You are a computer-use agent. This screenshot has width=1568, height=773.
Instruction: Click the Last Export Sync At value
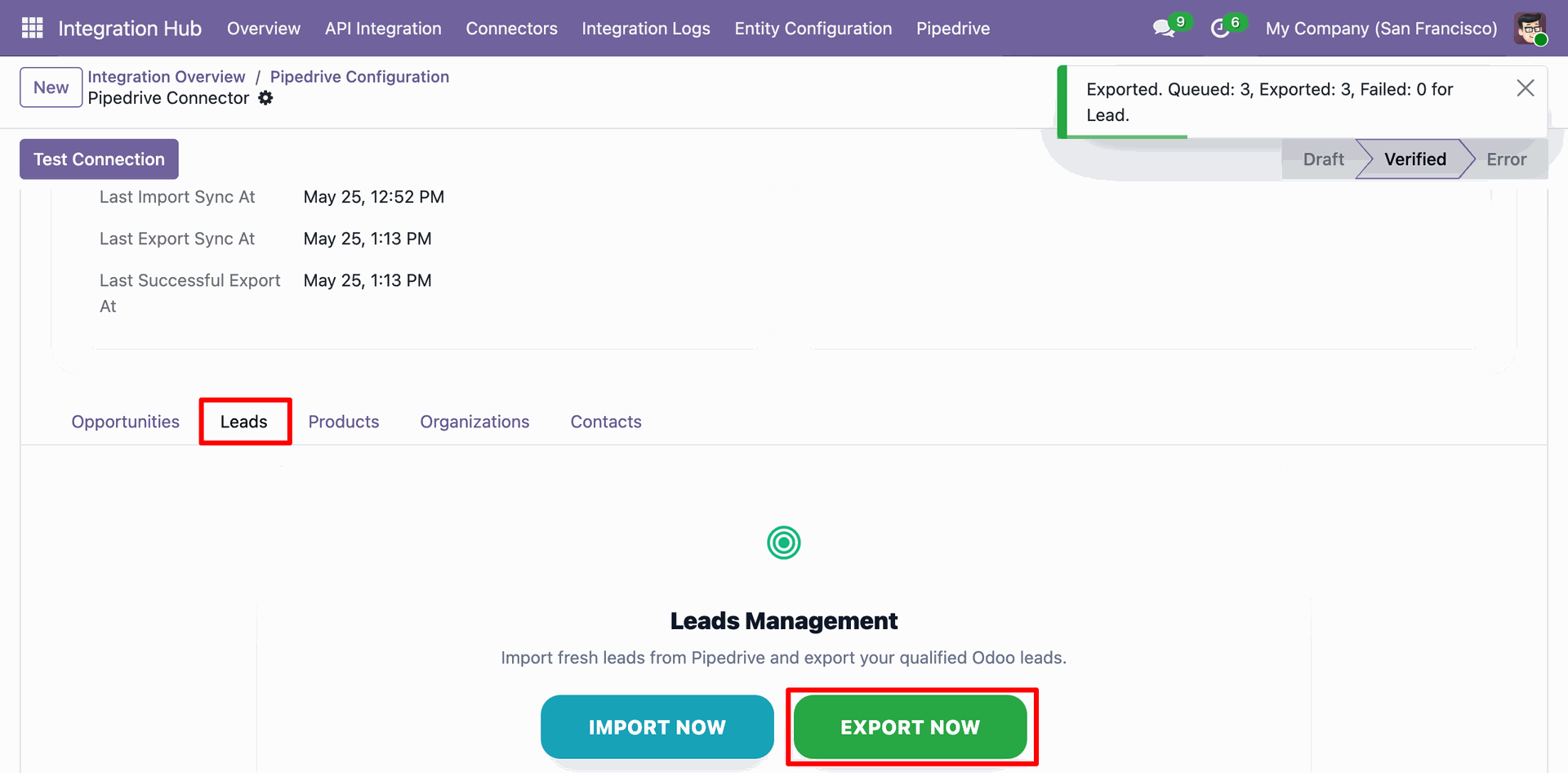(x=367, y=239)
